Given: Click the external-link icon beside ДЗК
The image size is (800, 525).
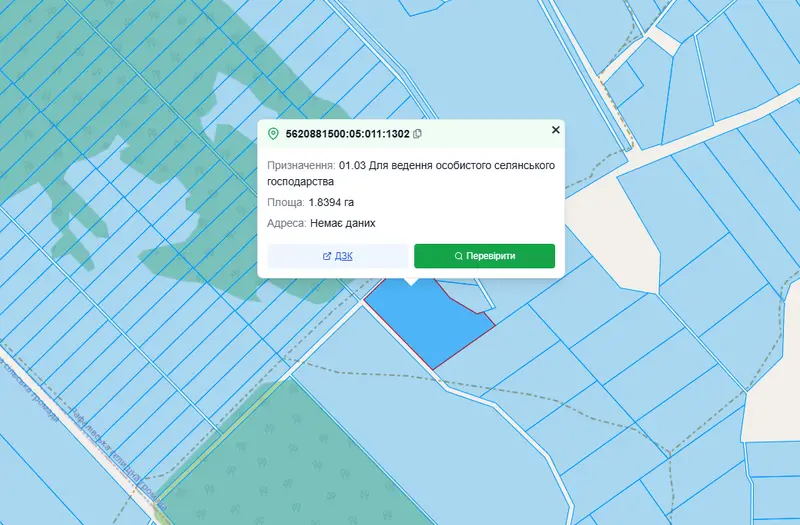Looking at the screenshot, I should [327, 256].
